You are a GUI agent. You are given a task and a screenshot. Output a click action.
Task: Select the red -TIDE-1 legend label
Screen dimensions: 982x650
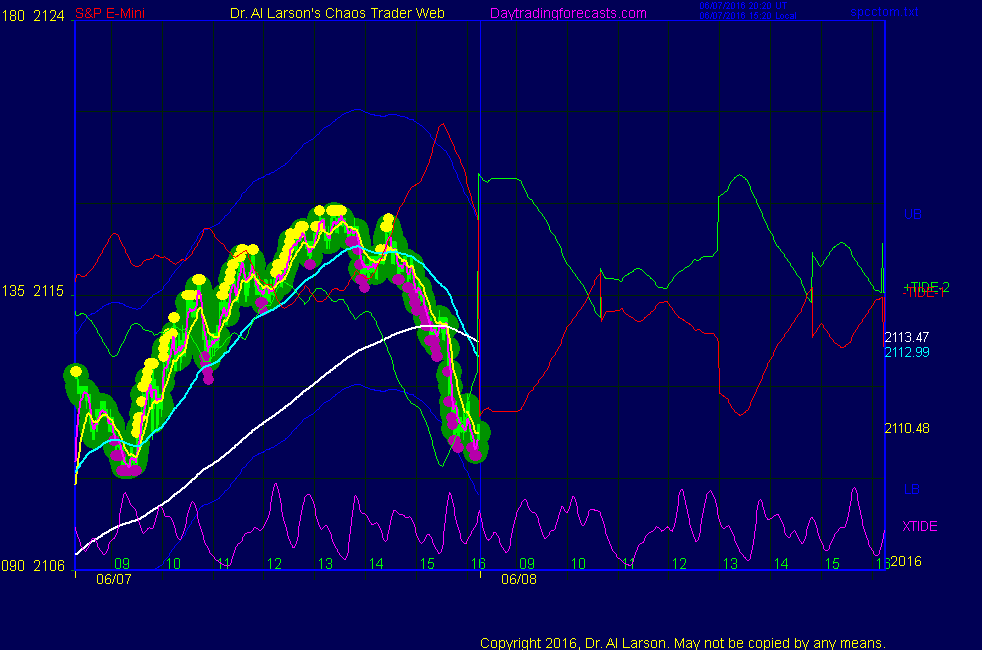(x=924, y=294)
